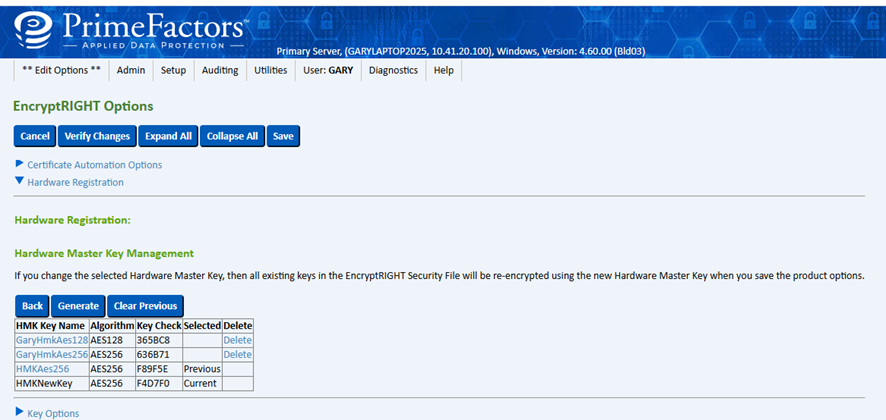Screen dimensions: 886x420
Task: Click the Generate button
Action: [x=78, y=306]
